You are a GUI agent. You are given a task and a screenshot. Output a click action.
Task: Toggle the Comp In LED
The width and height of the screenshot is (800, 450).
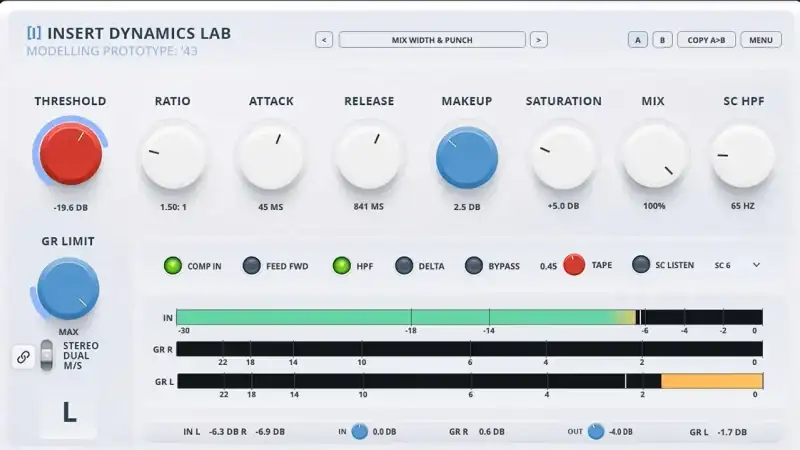click(x=173, y=266)
